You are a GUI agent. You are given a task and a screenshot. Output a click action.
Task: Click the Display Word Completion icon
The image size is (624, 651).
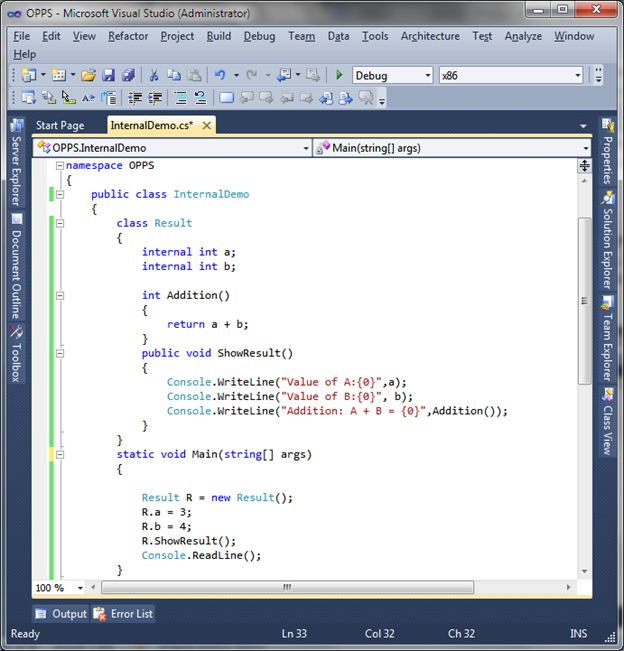coord(88,98)
